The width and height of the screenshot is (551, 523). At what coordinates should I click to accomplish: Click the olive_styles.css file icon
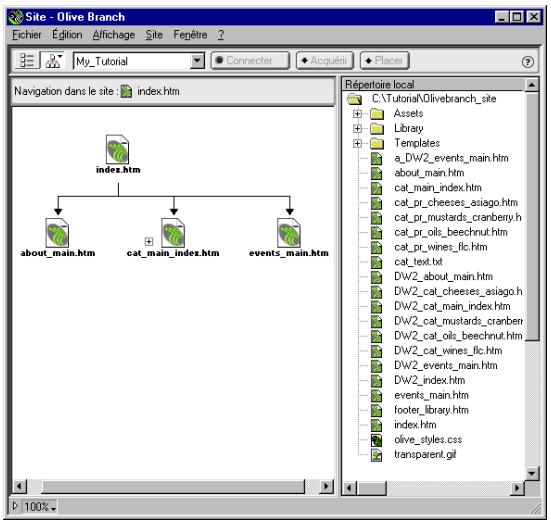377,440
